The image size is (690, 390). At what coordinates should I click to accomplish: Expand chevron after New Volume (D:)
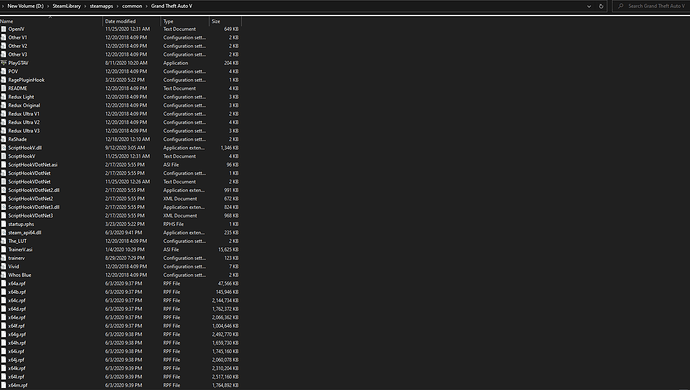(48, 6)
